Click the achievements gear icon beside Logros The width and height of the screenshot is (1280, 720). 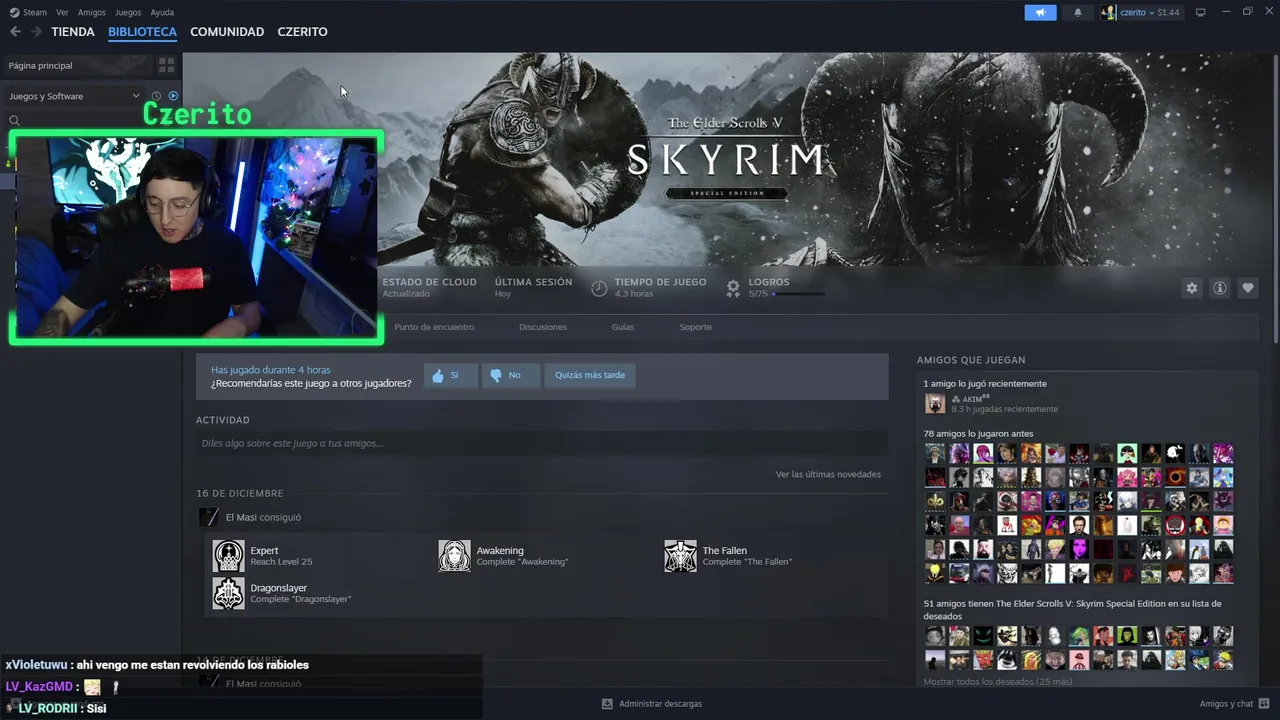tap(733, 288)
